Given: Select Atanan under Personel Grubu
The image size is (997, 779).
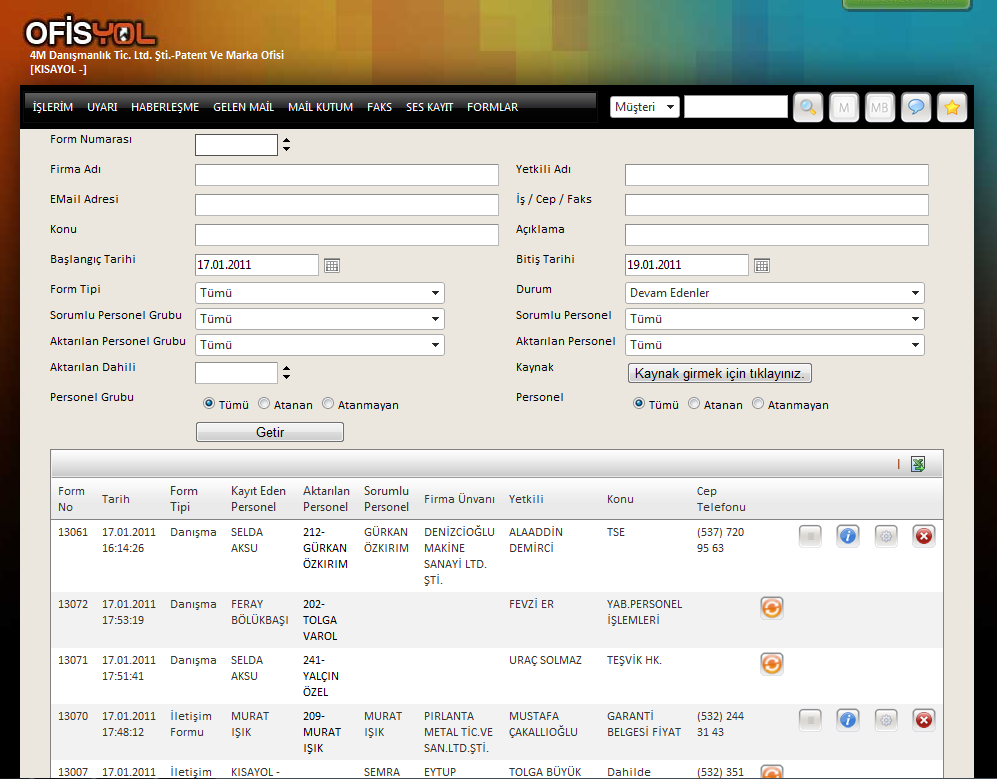Looking at the screenshot, I should [264, 404].
